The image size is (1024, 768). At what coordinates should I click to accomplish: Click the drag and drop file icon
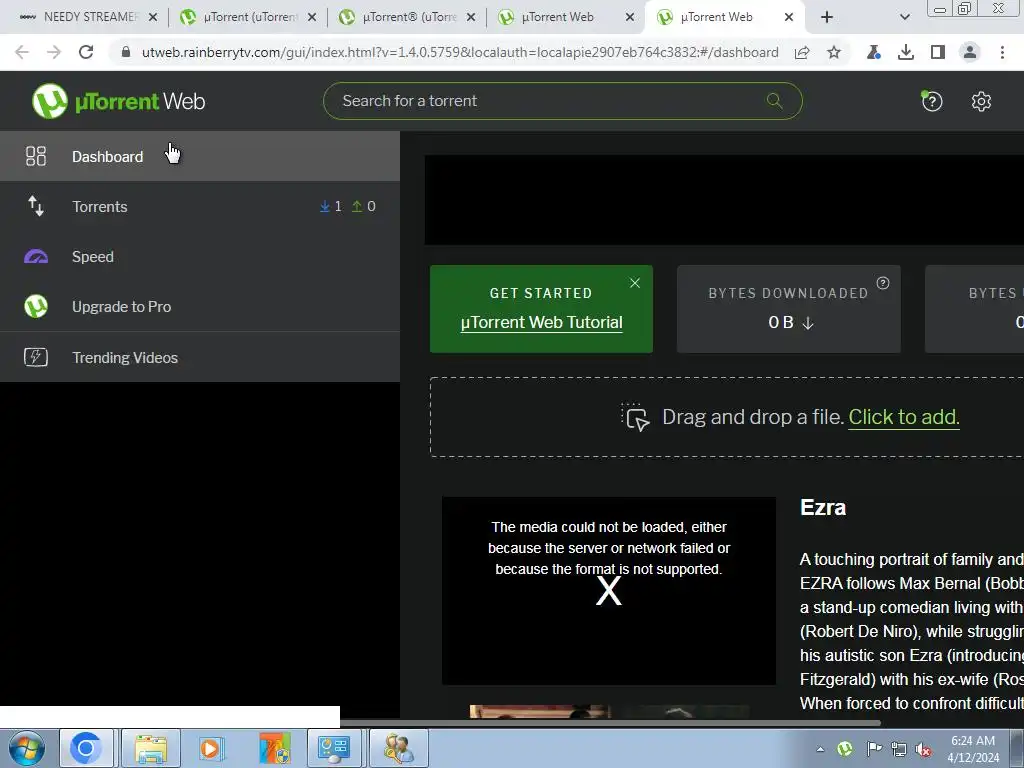click(x=635, y=417)
